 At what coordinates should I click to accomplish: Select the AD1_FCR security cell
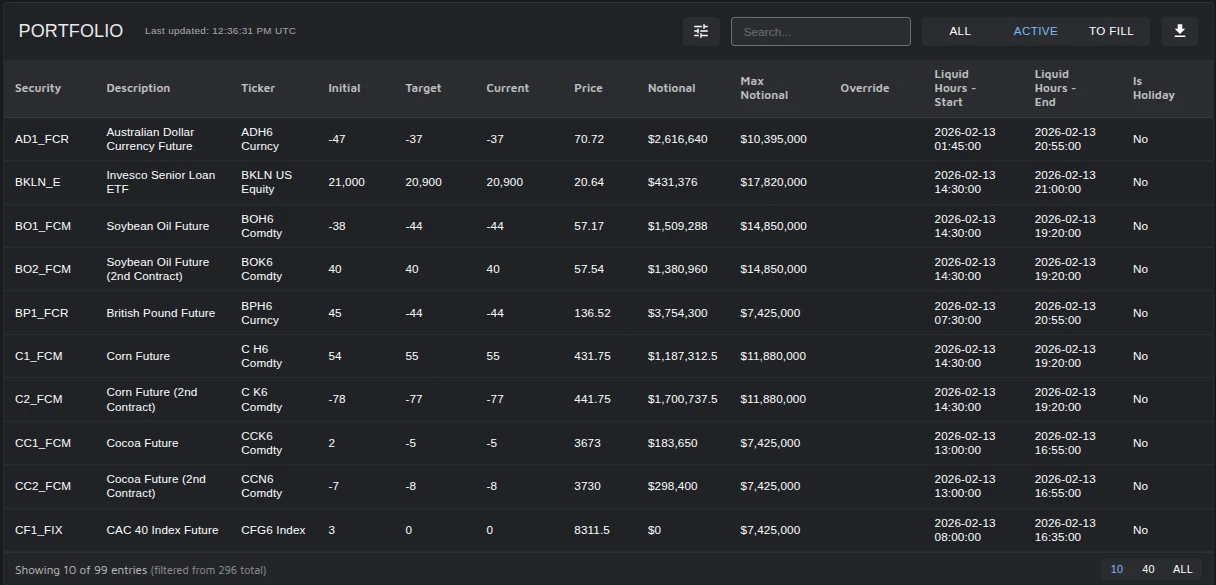[42, 139]
